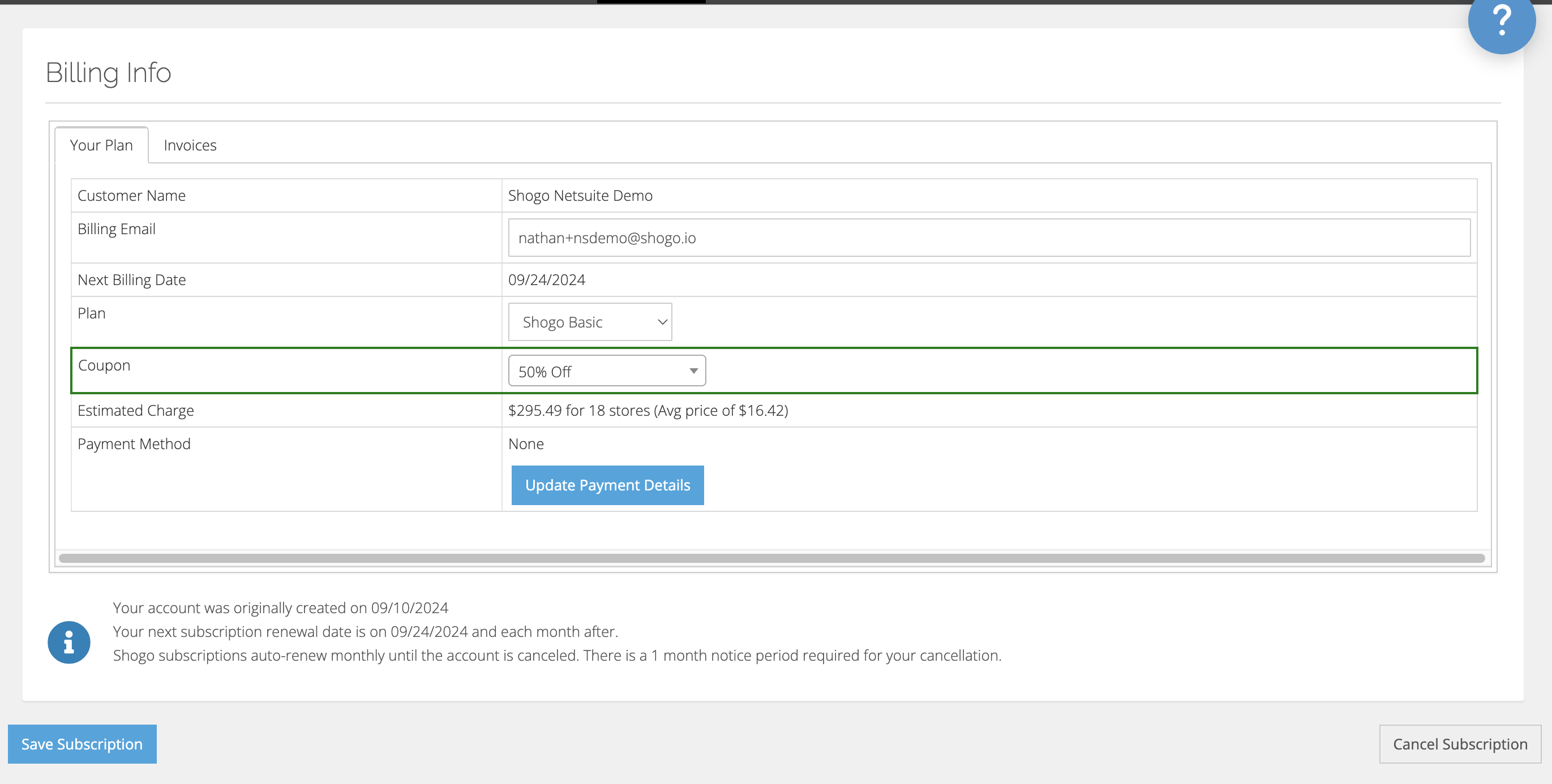Click the Payment Method value None
The width and height of the screenshot is (1552, 784).
point(526,445)
